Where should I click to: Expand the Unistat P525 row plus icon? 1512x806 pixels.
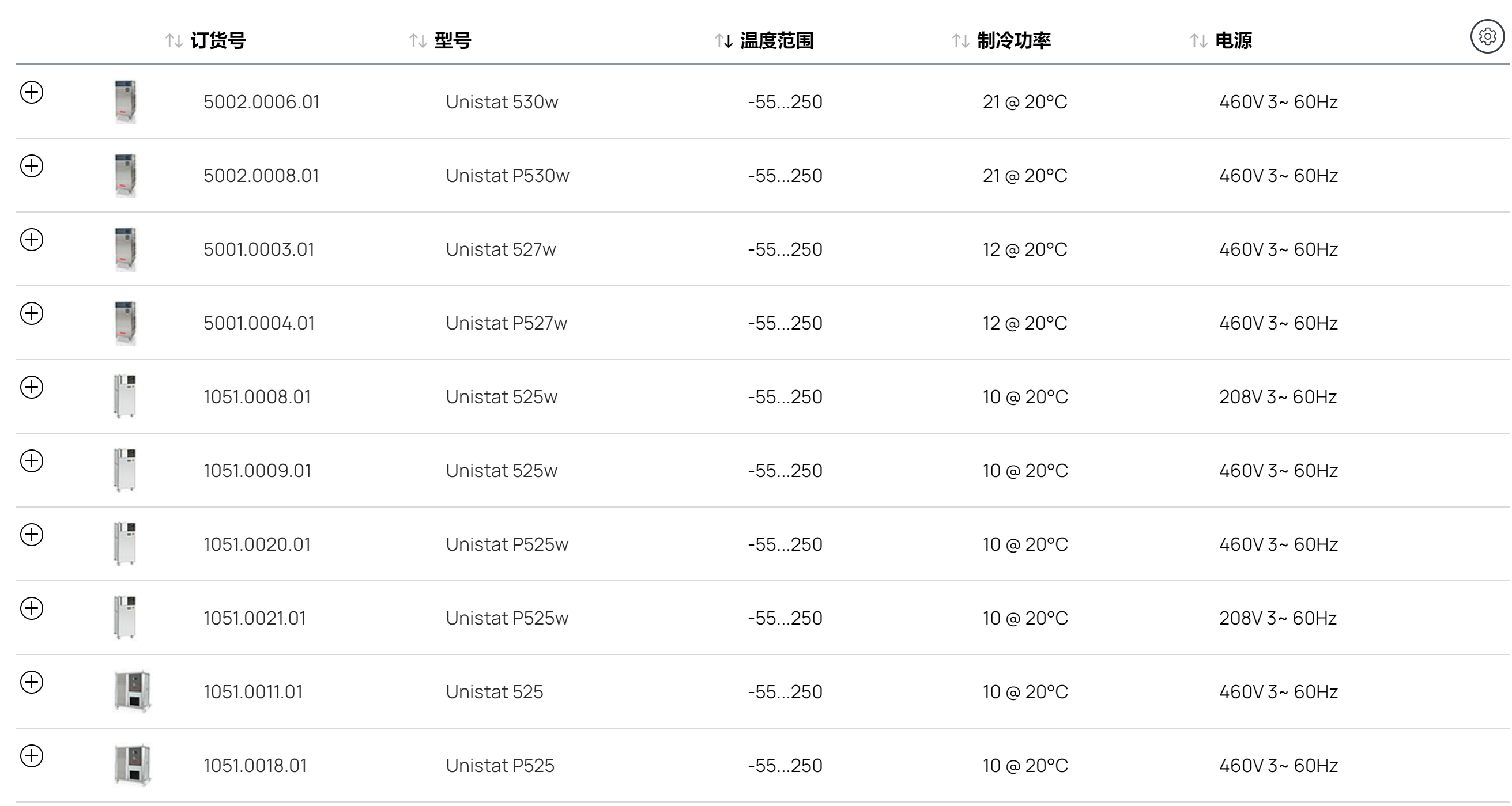(32, 756)
